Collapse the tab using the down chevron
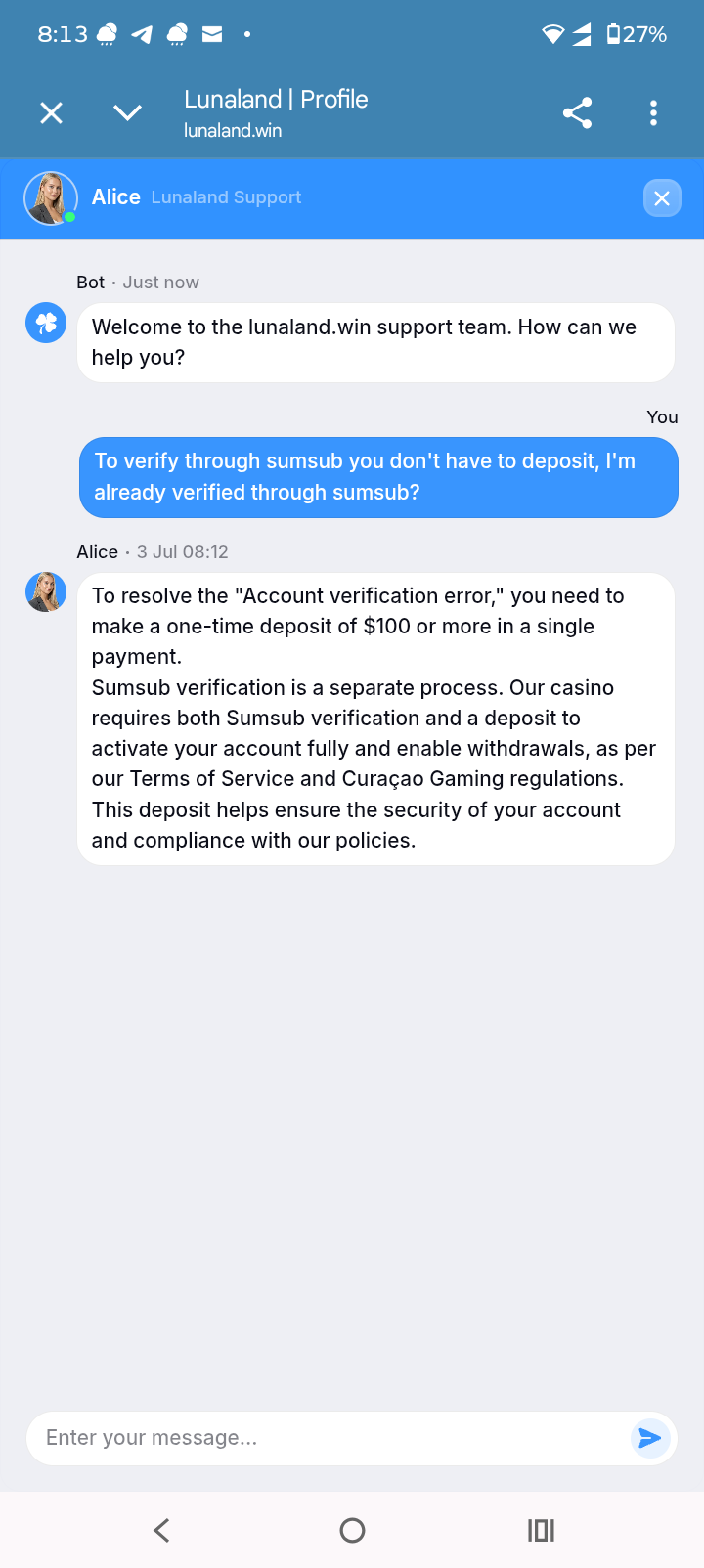Screen dimensions: 704x1568 click(127, 113)
